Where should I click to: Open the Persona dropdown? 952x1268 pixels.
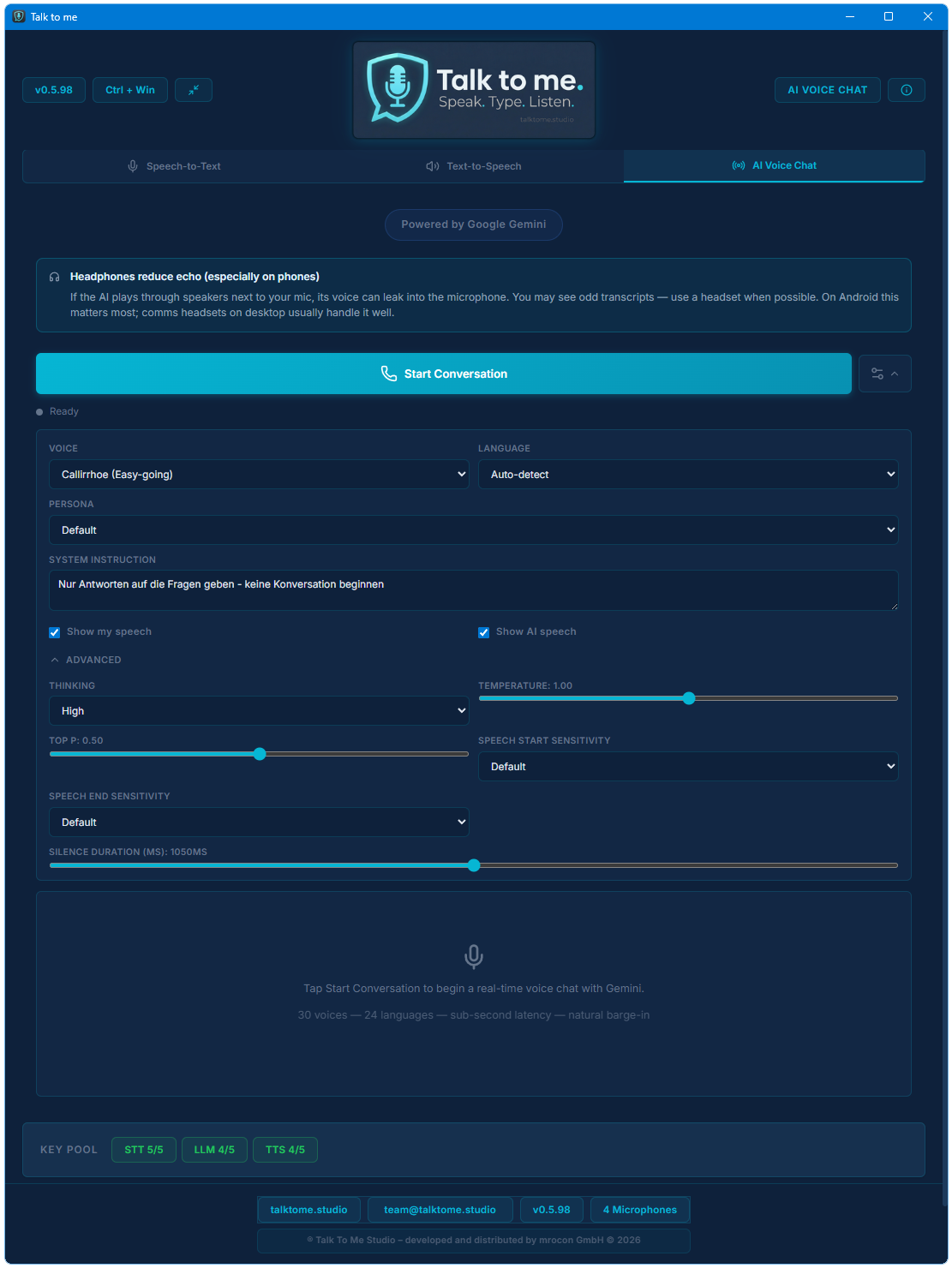click(474, 530)
